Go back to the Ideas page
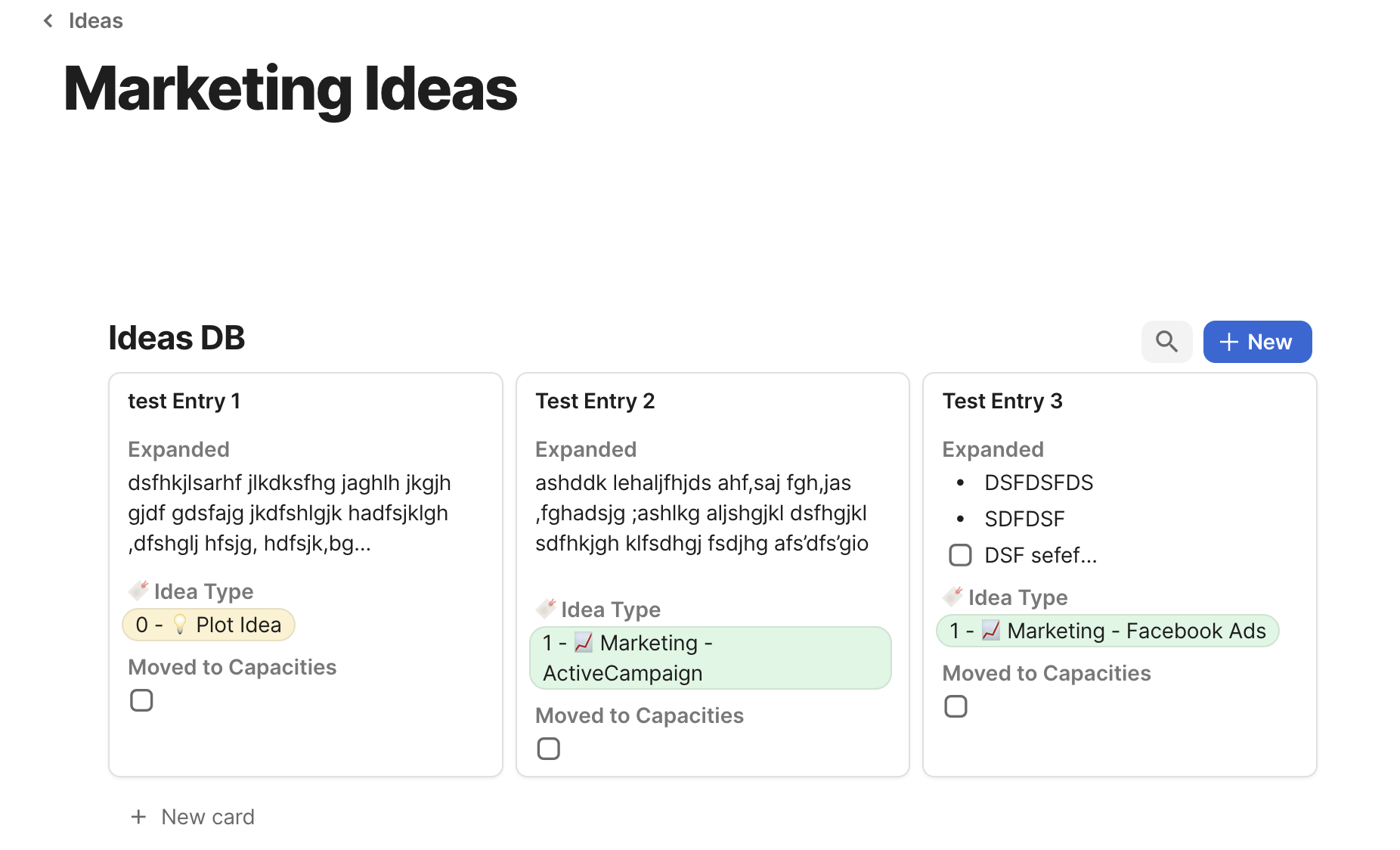 (95, 21)
